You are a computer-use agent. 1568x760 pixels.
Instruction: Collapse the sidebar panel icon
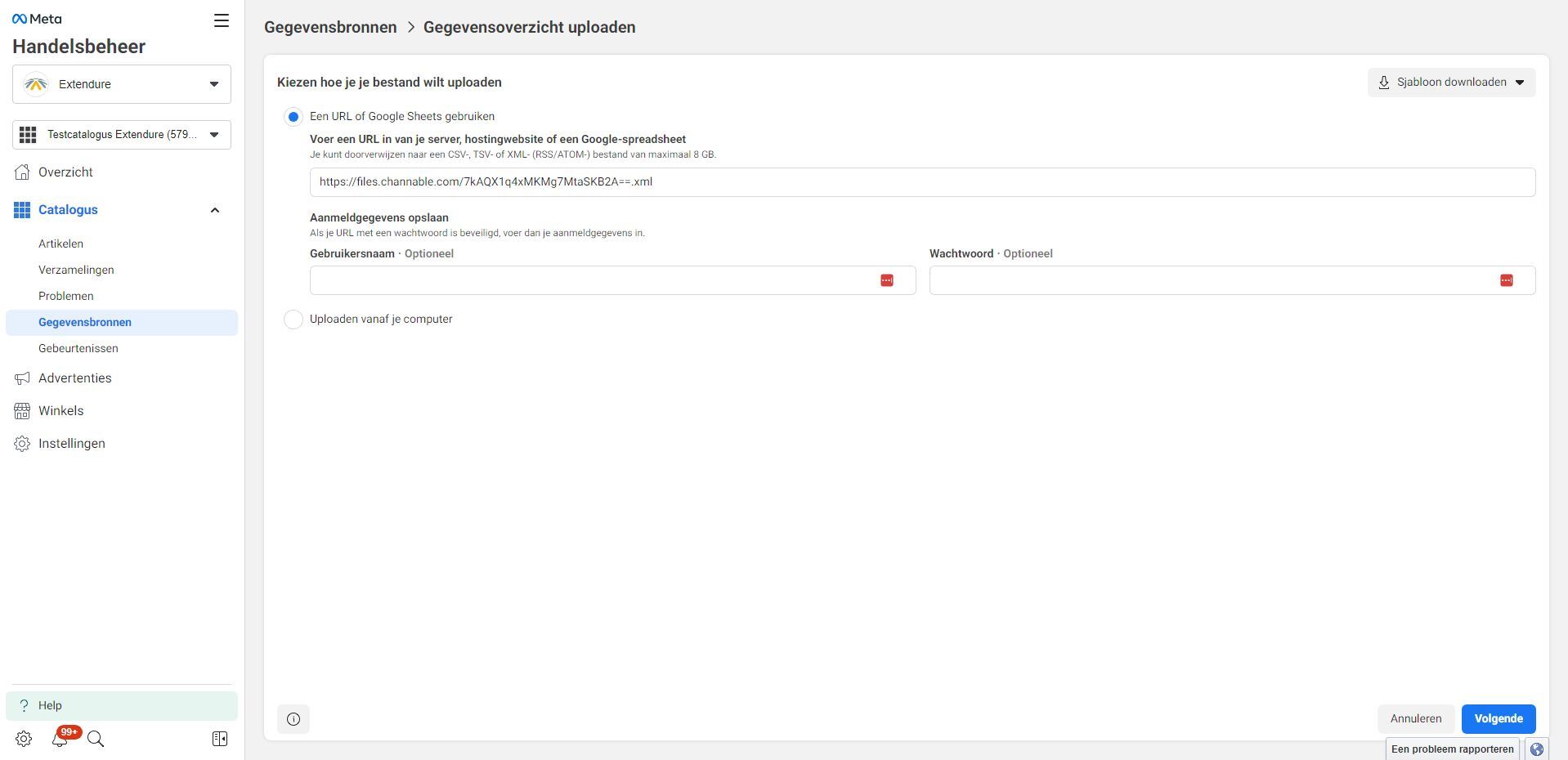pyautogui.click(x=220, y=739)
